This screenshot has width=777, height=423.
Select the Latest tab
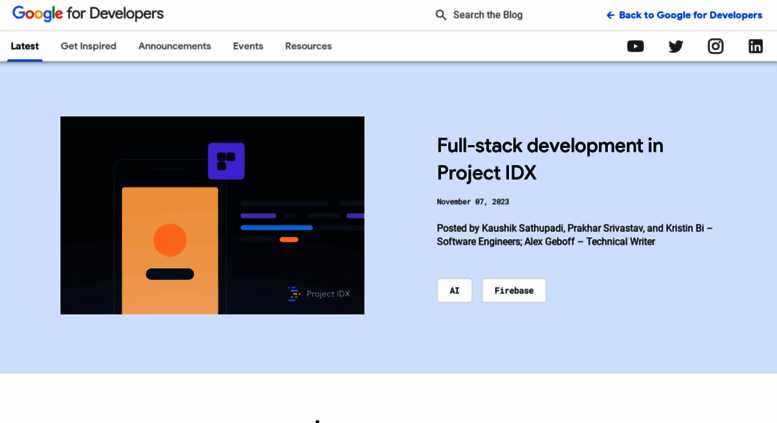click(25, 46)
